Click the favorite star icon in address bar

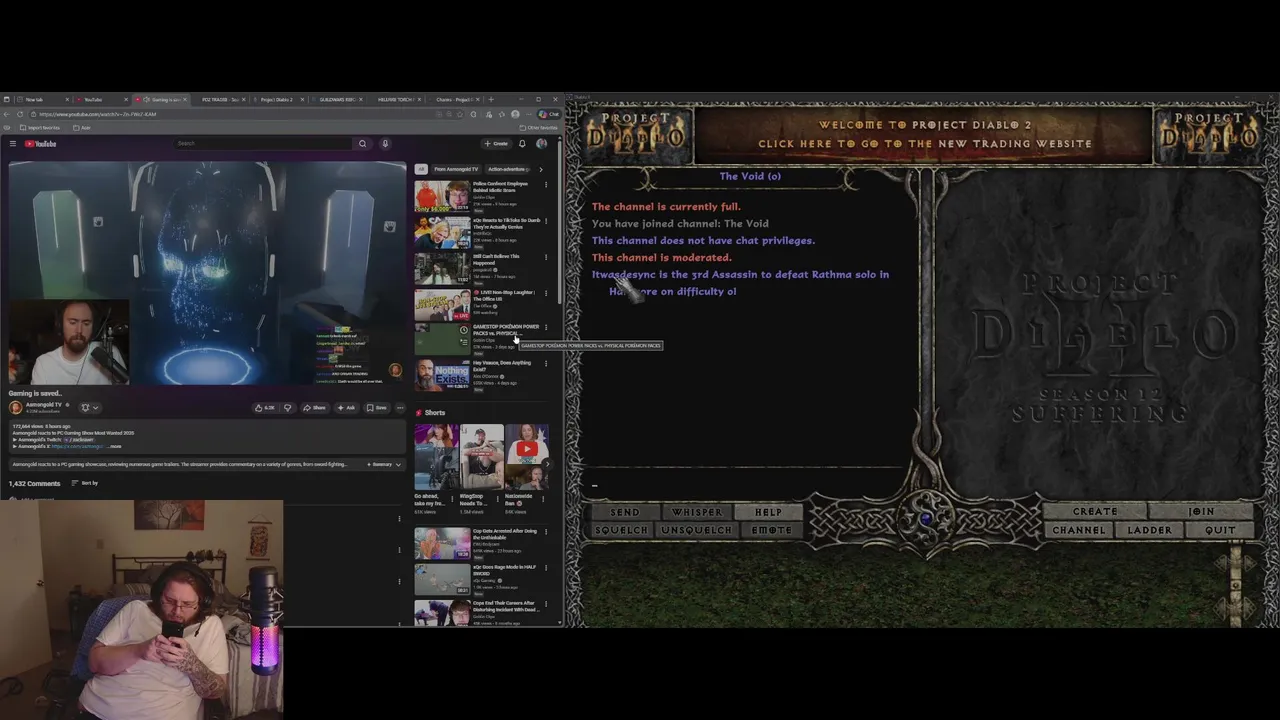click(460, 114)
